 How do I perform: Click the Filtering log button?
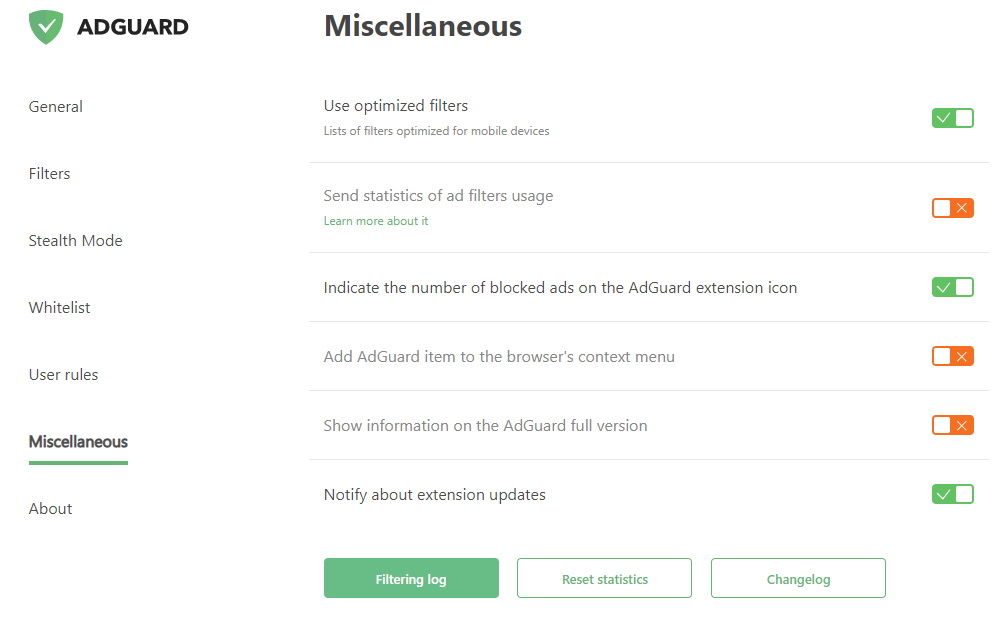411,579
